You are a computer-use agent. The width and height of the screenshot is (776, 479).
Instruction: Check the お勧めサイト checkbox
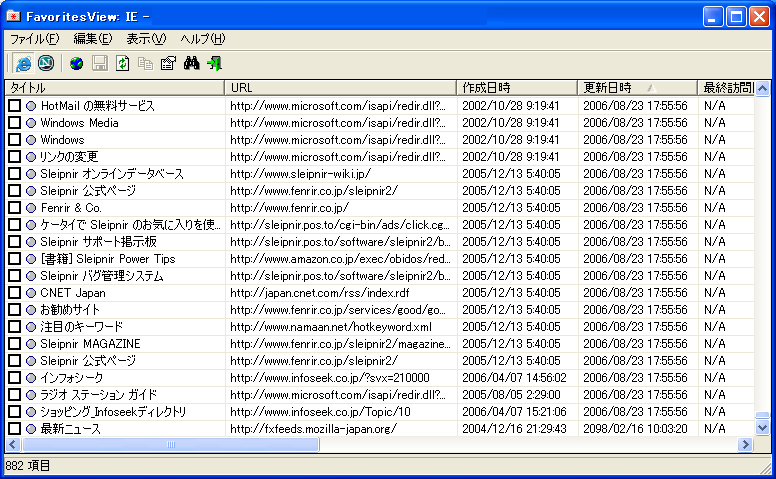(x=15, y=310)
